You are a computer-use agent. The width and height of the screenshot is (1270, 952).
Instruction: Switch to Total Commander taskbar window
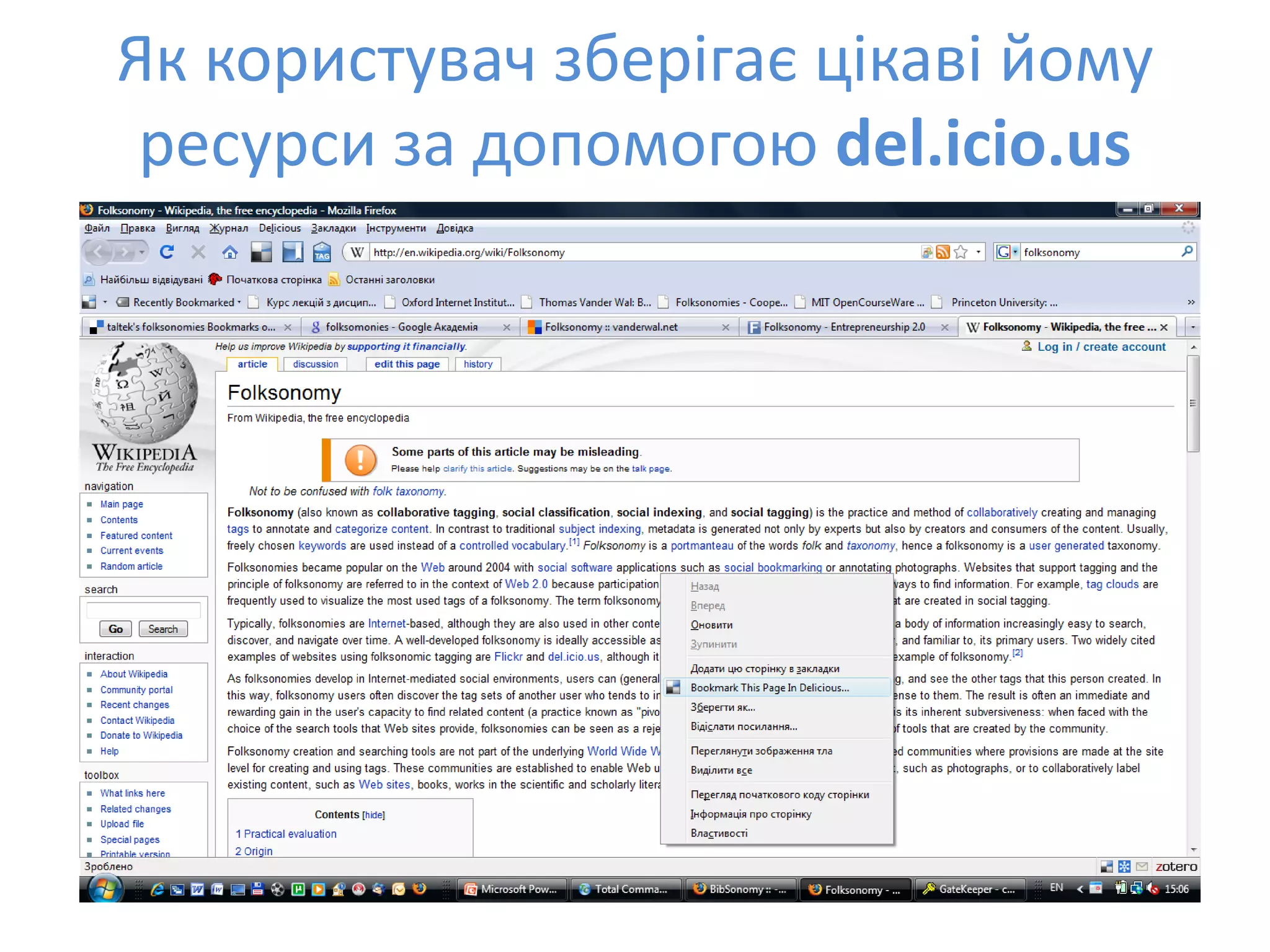pyautogui.click(x=625, y=889)
